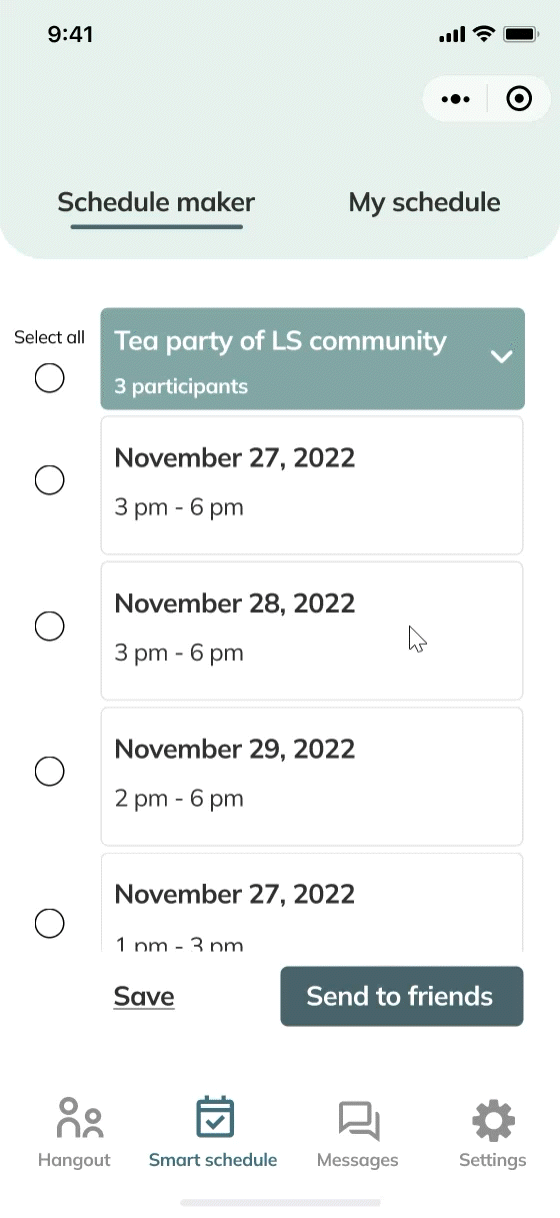Open the Settings gear icon

[493, 1121]
